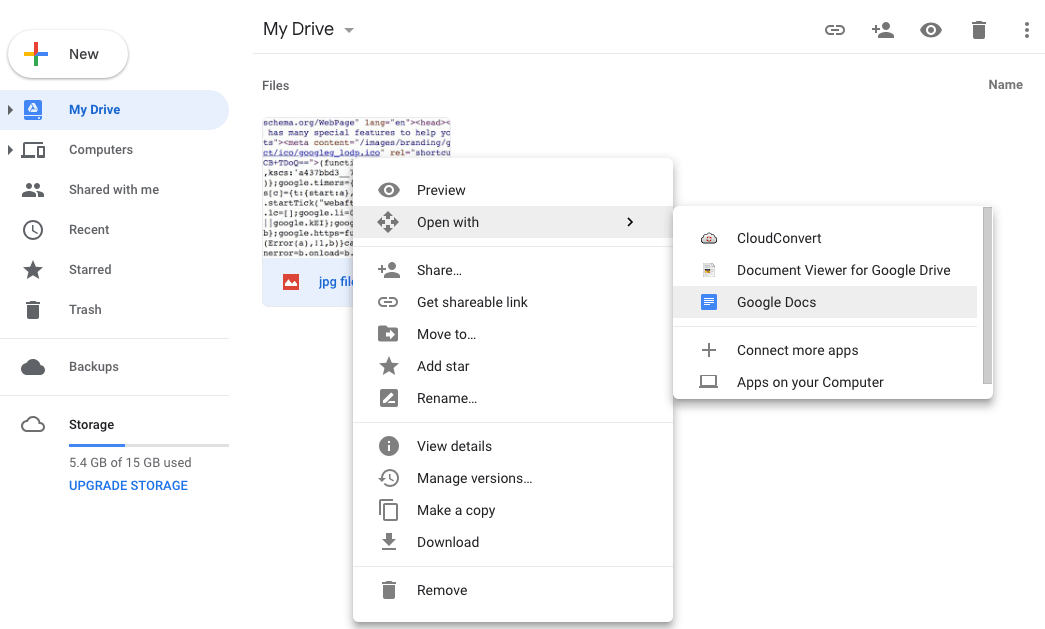The image size is (1045, 629).
Task: Choose Open with in the context menu
Action: tap(513, 222)
